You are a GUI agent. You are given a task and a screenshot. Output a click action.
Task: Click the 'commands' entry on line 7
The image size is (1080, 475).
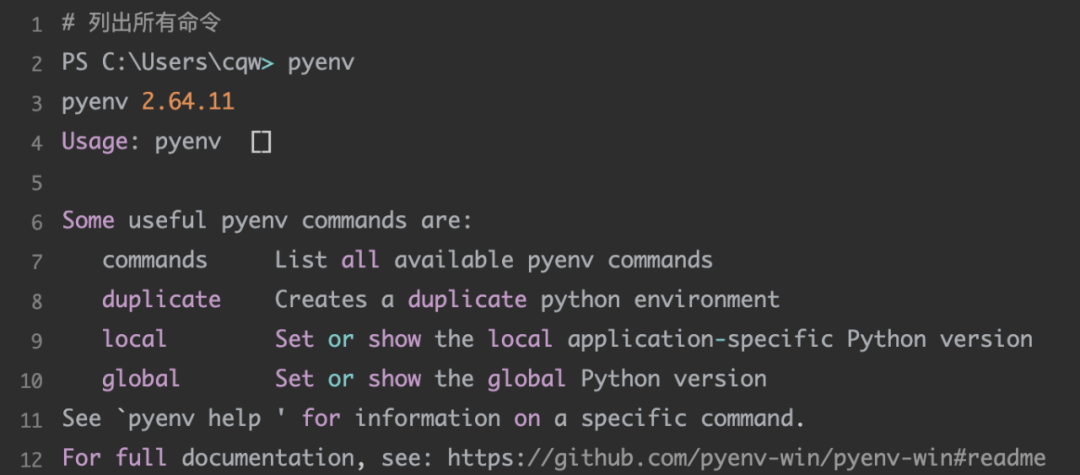click(x=155, y=260)
